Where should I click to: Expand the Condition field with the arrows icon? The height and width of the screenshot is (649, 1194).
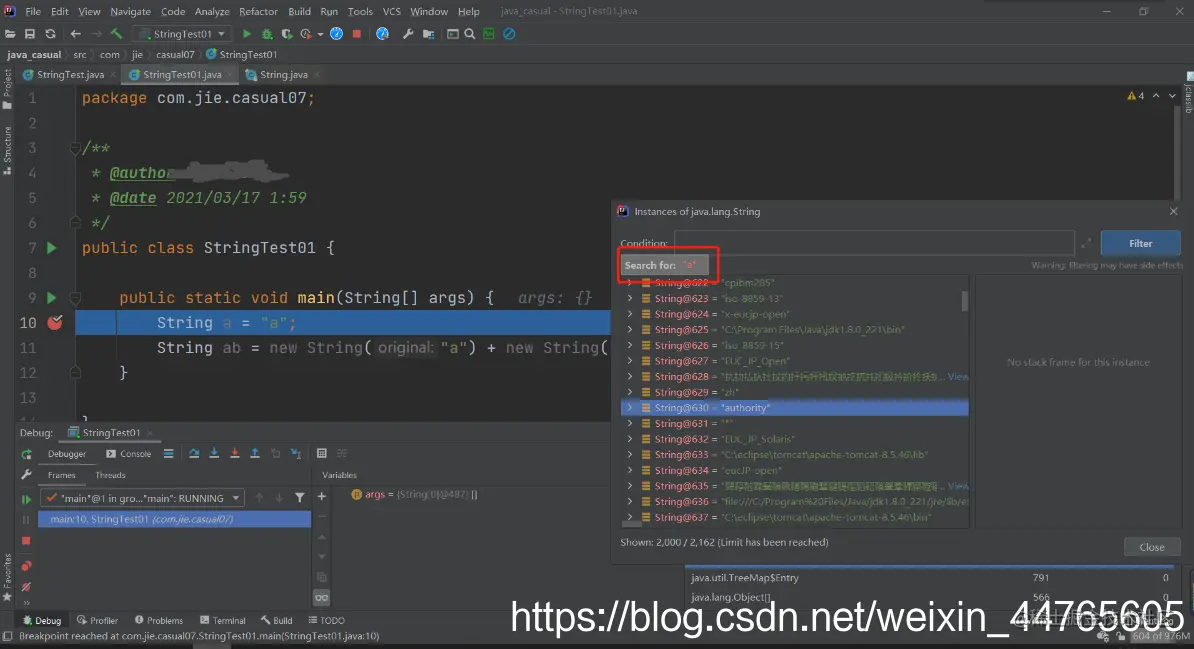(1086, 244)
